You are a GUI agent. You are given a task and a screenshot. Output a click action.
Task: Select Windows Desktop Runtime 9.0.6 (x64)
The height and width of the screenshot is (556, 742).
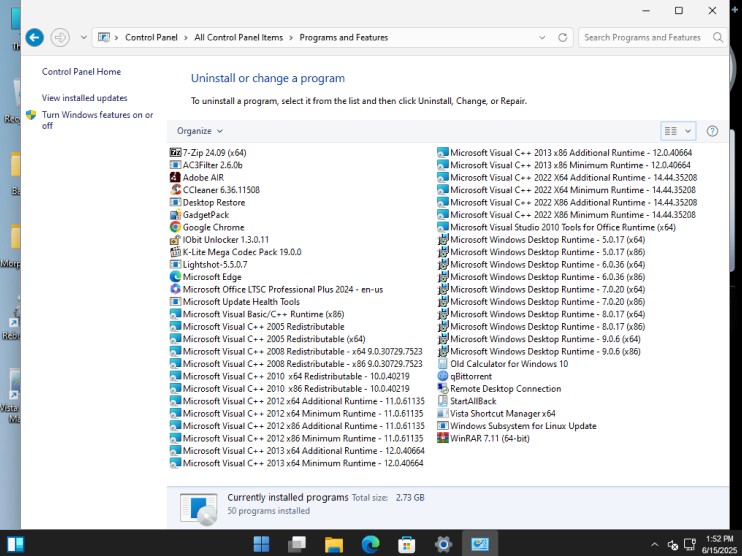[539, 339]
